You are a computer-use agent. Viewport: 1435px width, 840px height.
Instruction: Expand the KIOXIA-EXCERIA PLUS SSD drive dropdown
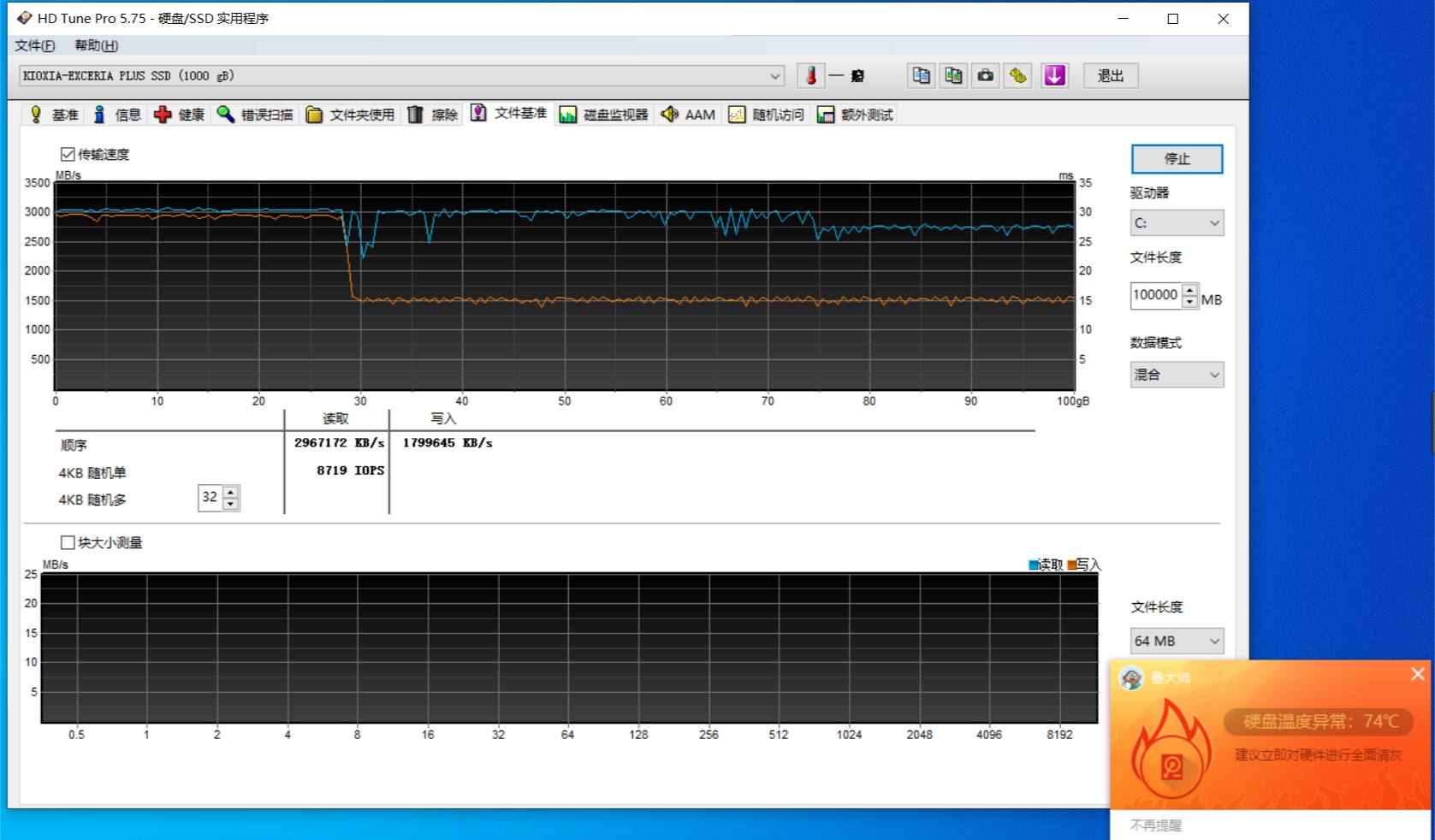click(x=774, y=76)
